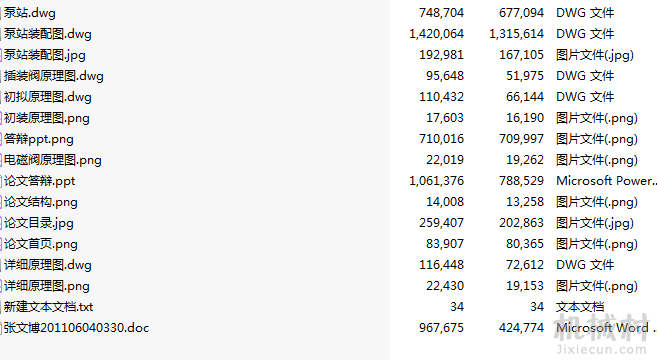Screen dimensions: 657x360
Task: Select the 新建文本文档.txt file
Action: pyautogui.click(x=49, y=307)
